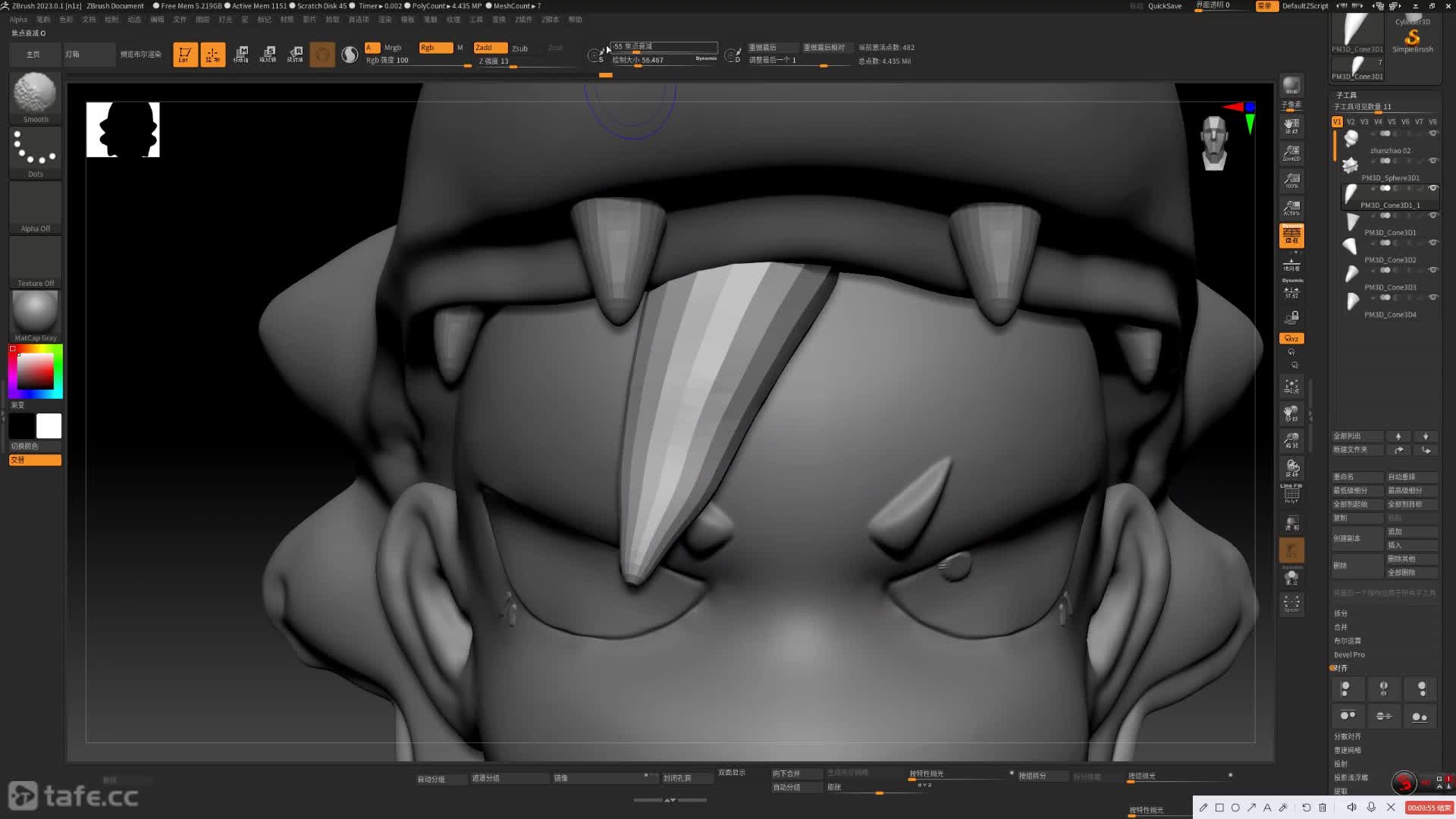Toggle the Zadd mode
This screenshot has width=1456, height=819.
(491, 48)
